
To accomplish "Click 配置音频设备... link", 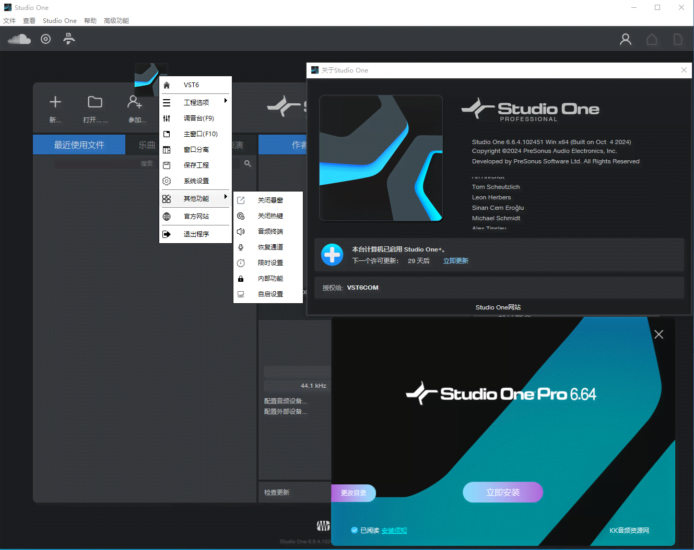I will click(285, 401).
